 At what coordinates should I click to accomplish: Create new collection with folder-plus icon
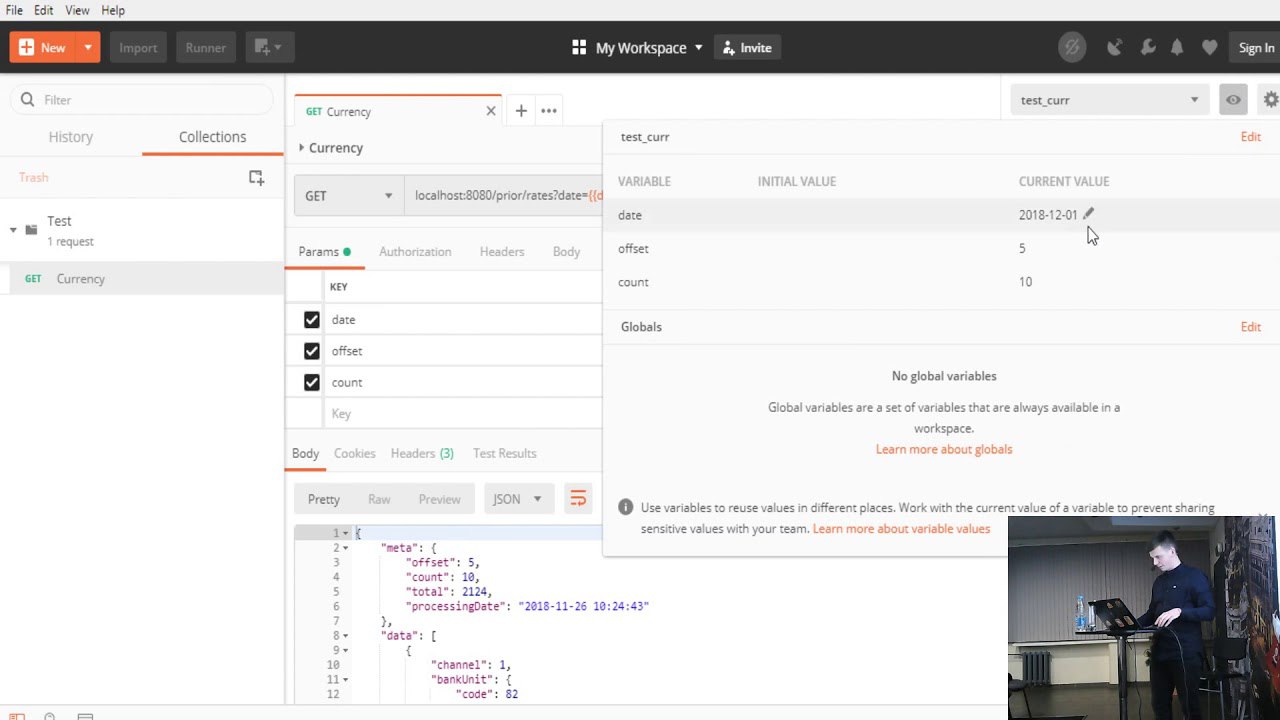tap(256, 177)
